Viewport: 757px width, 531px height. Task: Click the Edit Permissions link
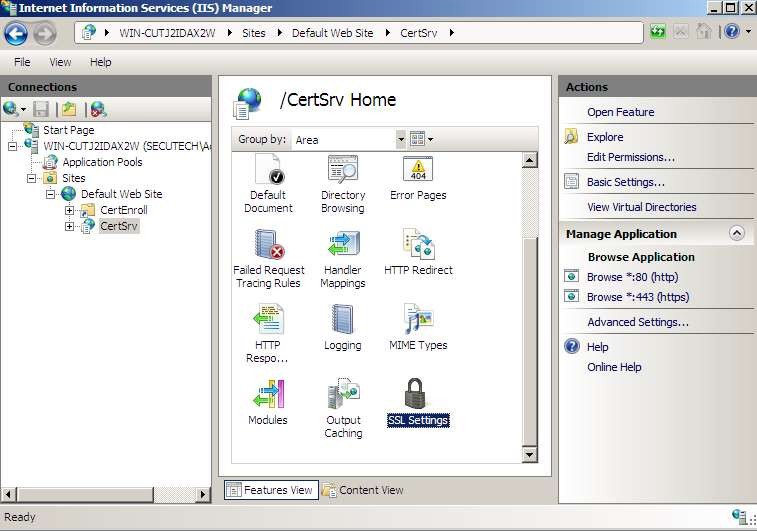[631, 157]
